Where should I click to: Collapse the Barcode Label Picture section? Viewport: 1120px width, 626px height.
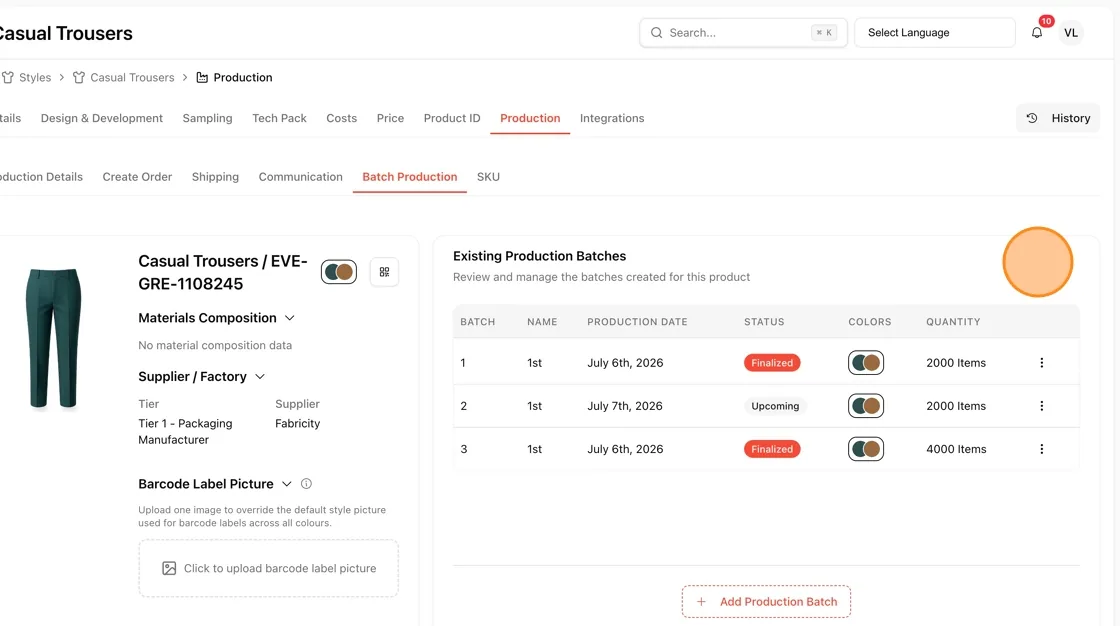[286, 484]
